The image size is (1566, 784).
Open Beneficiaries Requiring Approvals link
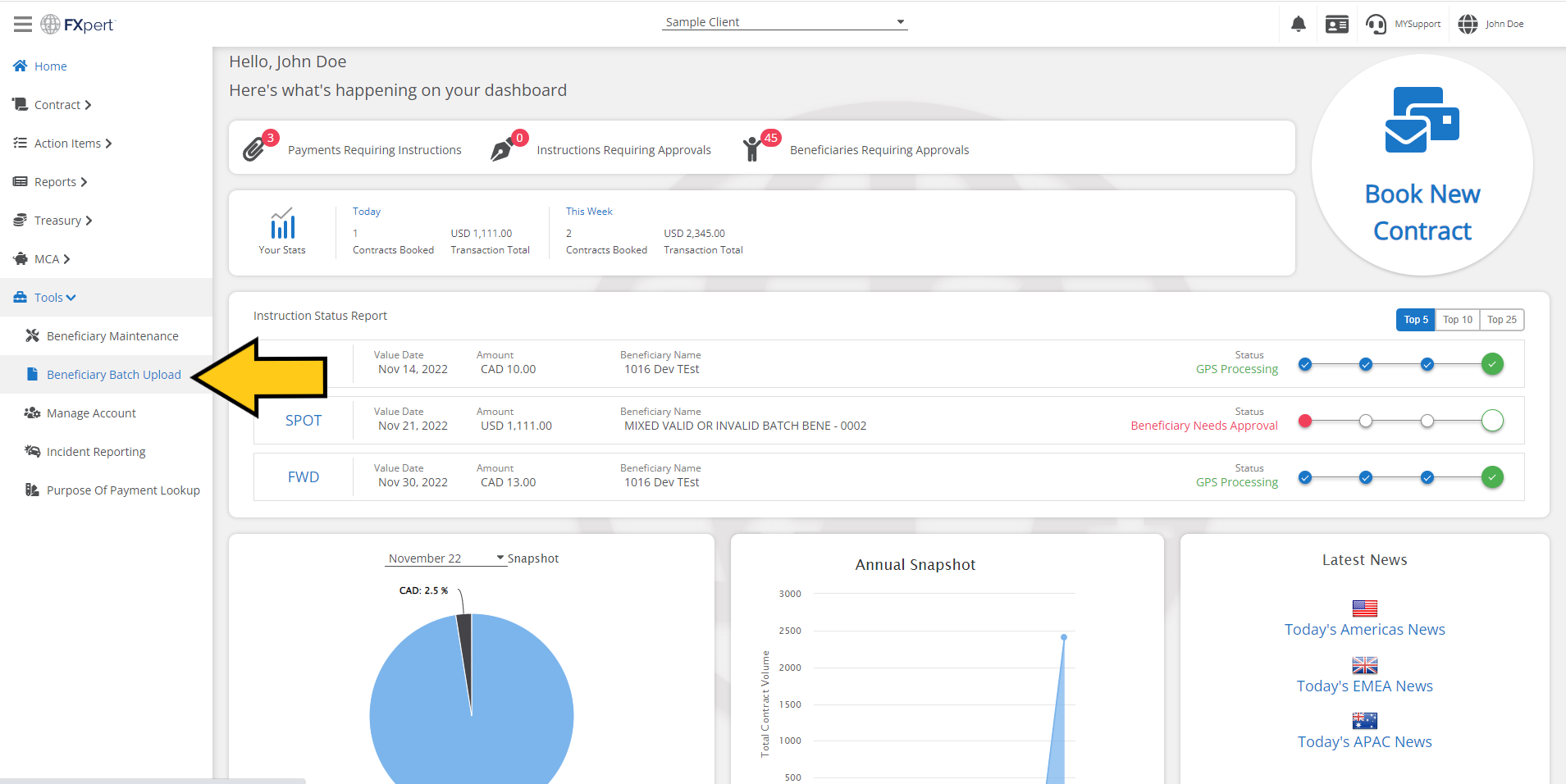click(x=879, y=150)
